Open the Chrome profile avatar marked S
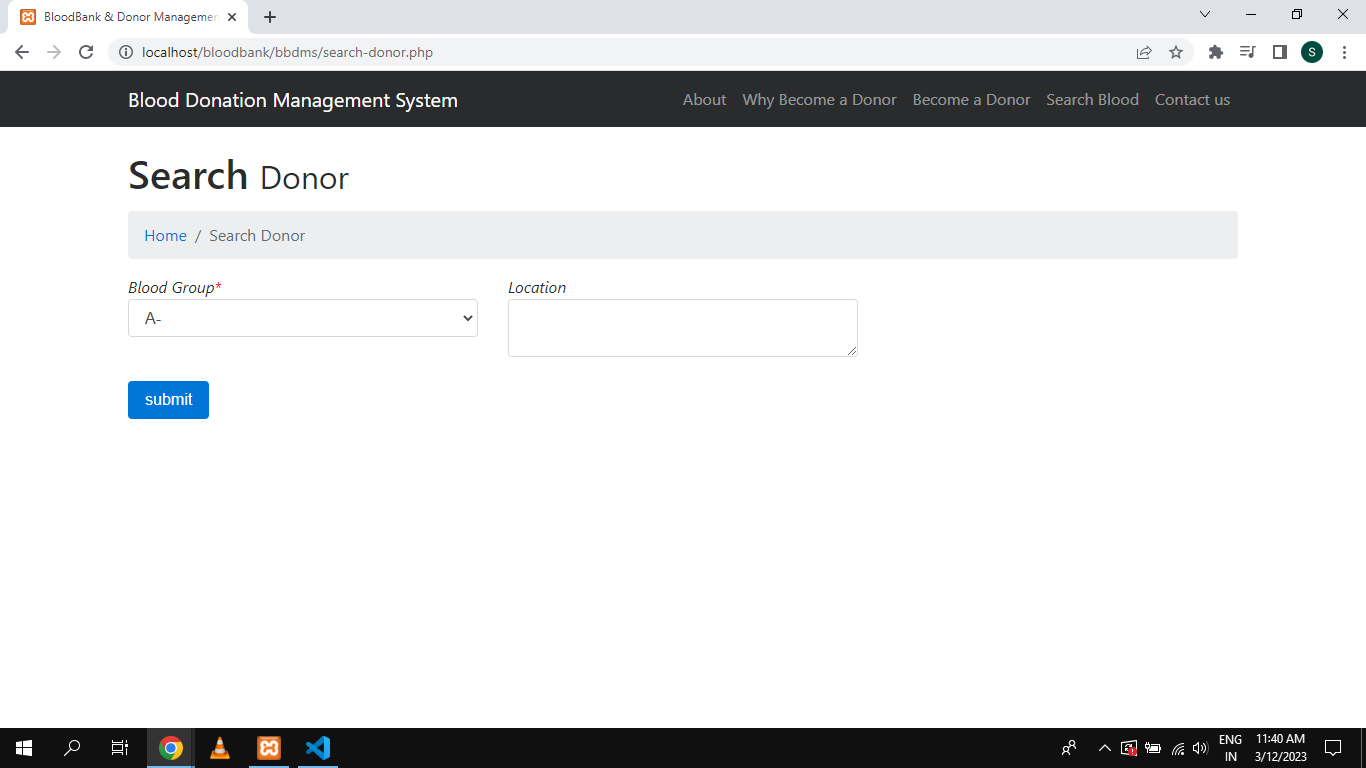Screen dimensions: 1366x768 [x=1311, y=51]
